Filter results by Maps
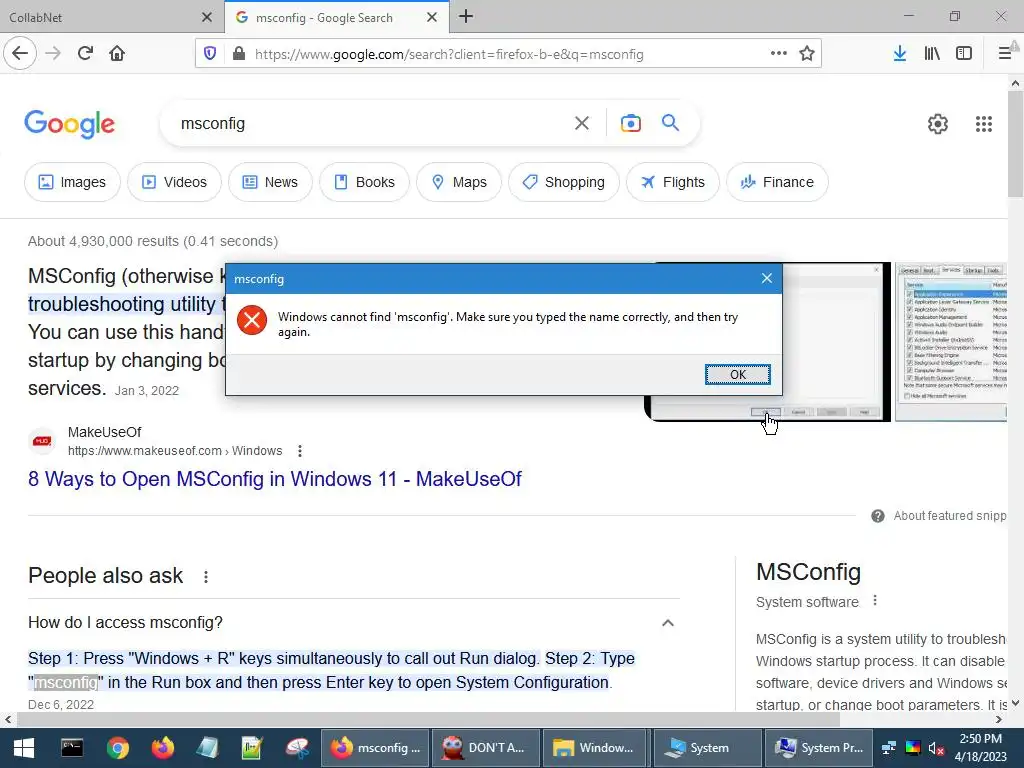This screenshot has height=768, width=1024. click(x=459, y=182)
